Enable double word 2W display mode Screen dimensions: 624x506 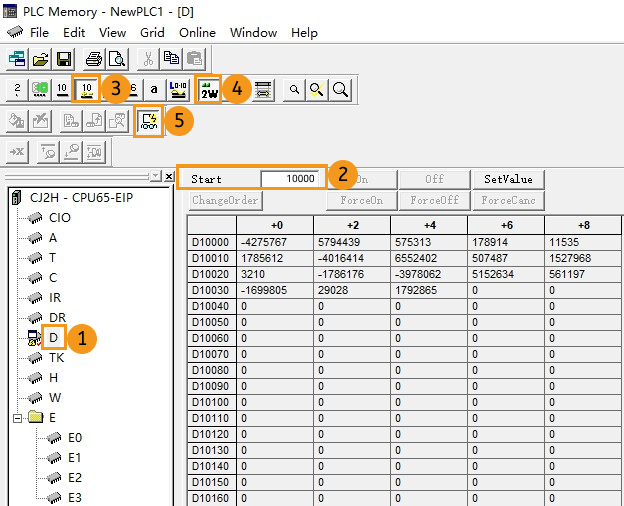(208, 90)
